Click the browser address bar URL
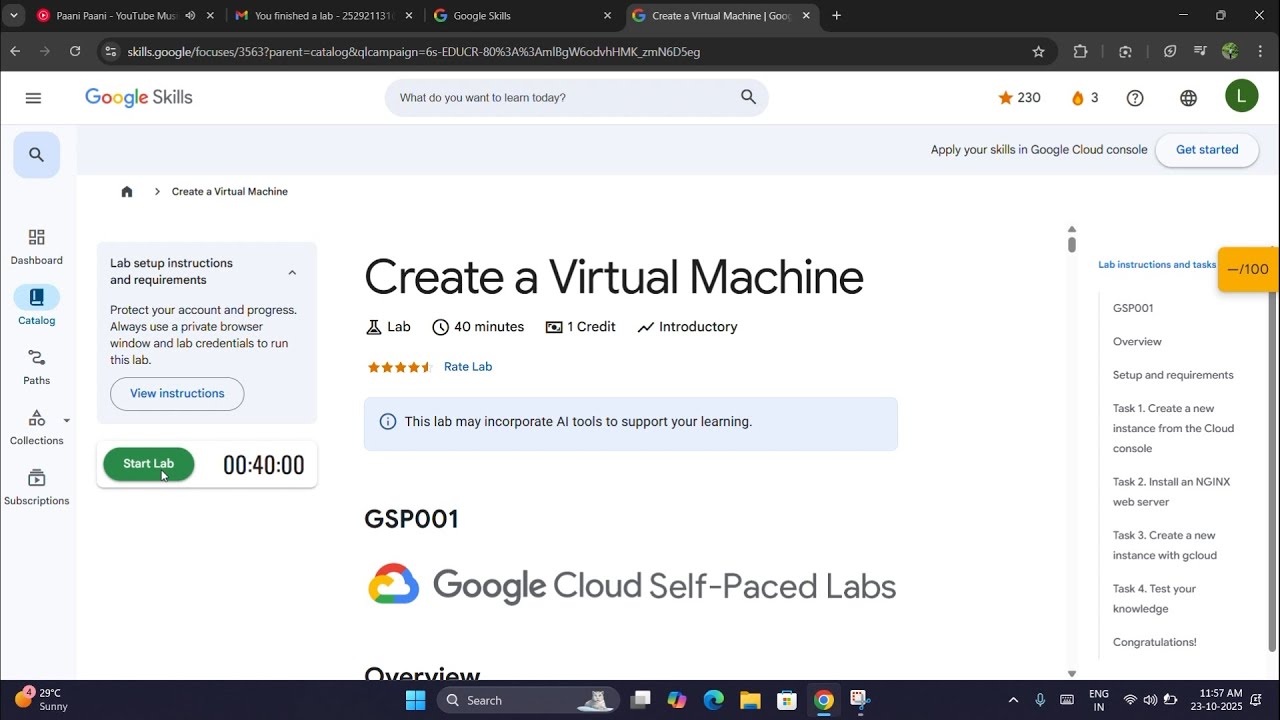The width and height of the screenshot is (1280, 720). click(414, 52)
